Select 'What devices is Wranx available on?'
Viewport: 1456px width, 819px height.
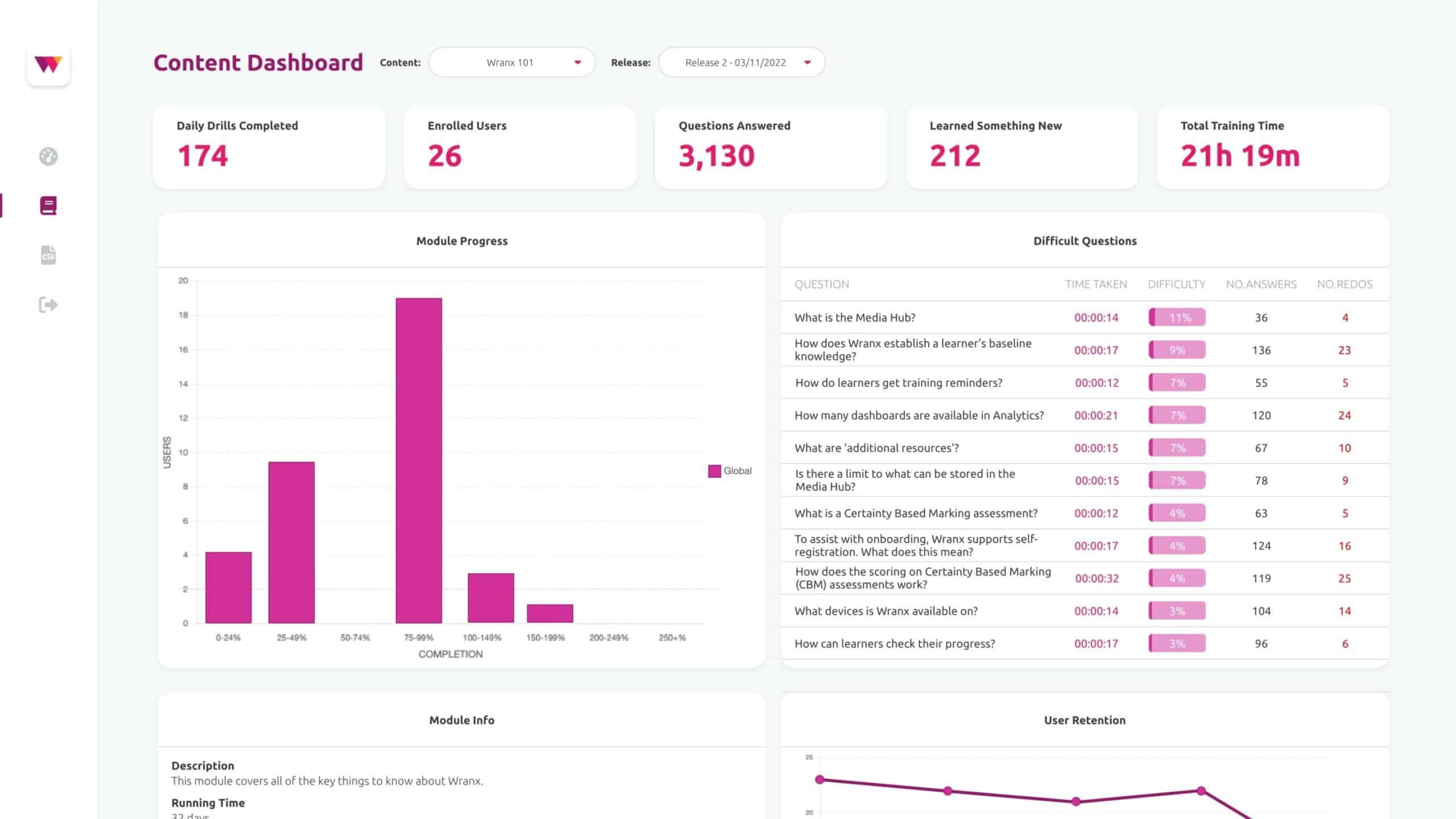pos(886,611)
